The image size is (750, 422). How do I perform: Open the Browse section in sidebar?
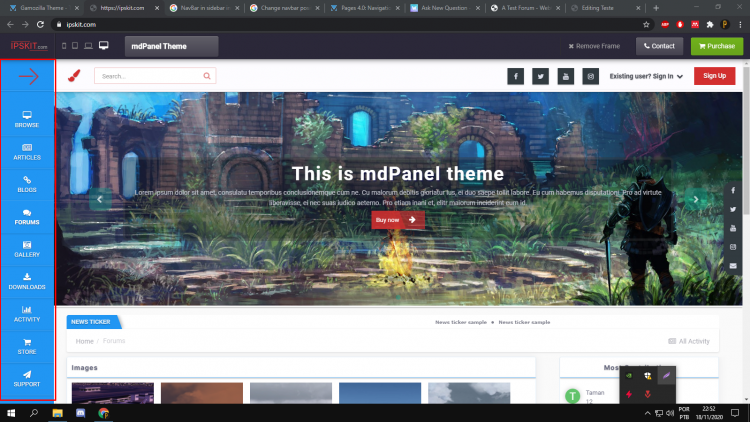point(27,119)
